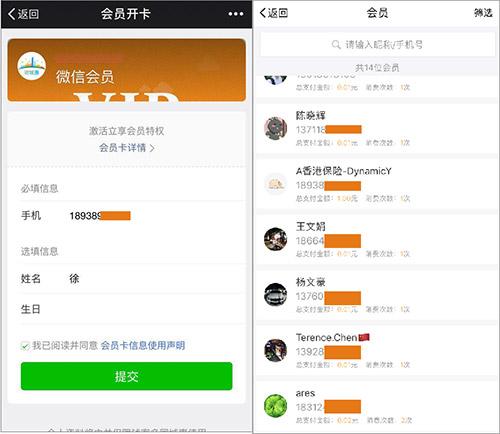Open the 筛选 filter option

[483, 13]
